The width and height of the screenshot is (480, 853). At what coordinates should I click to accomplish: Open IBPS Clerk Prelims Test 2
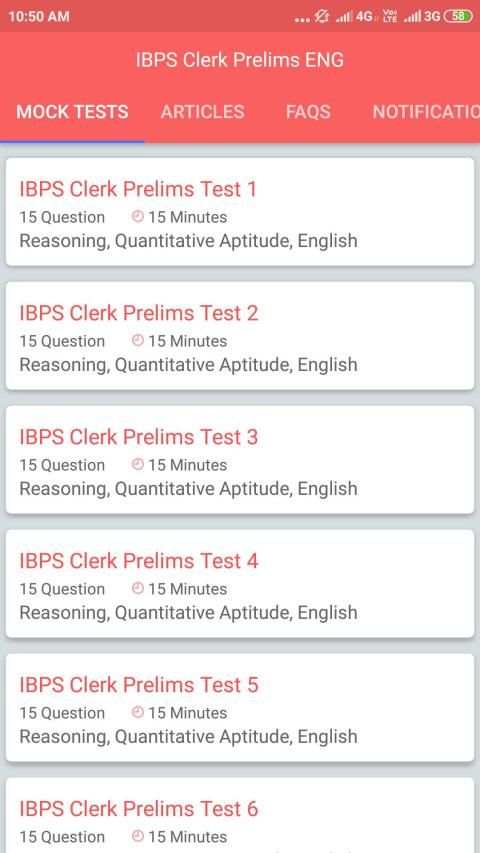point(240,336)
